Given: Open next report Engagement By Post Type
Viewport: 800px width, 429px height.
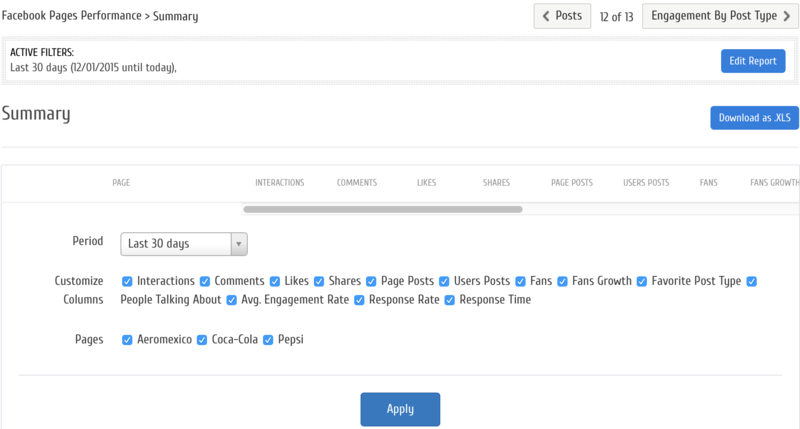Looking at the screenshot, I should pos(719,16).
